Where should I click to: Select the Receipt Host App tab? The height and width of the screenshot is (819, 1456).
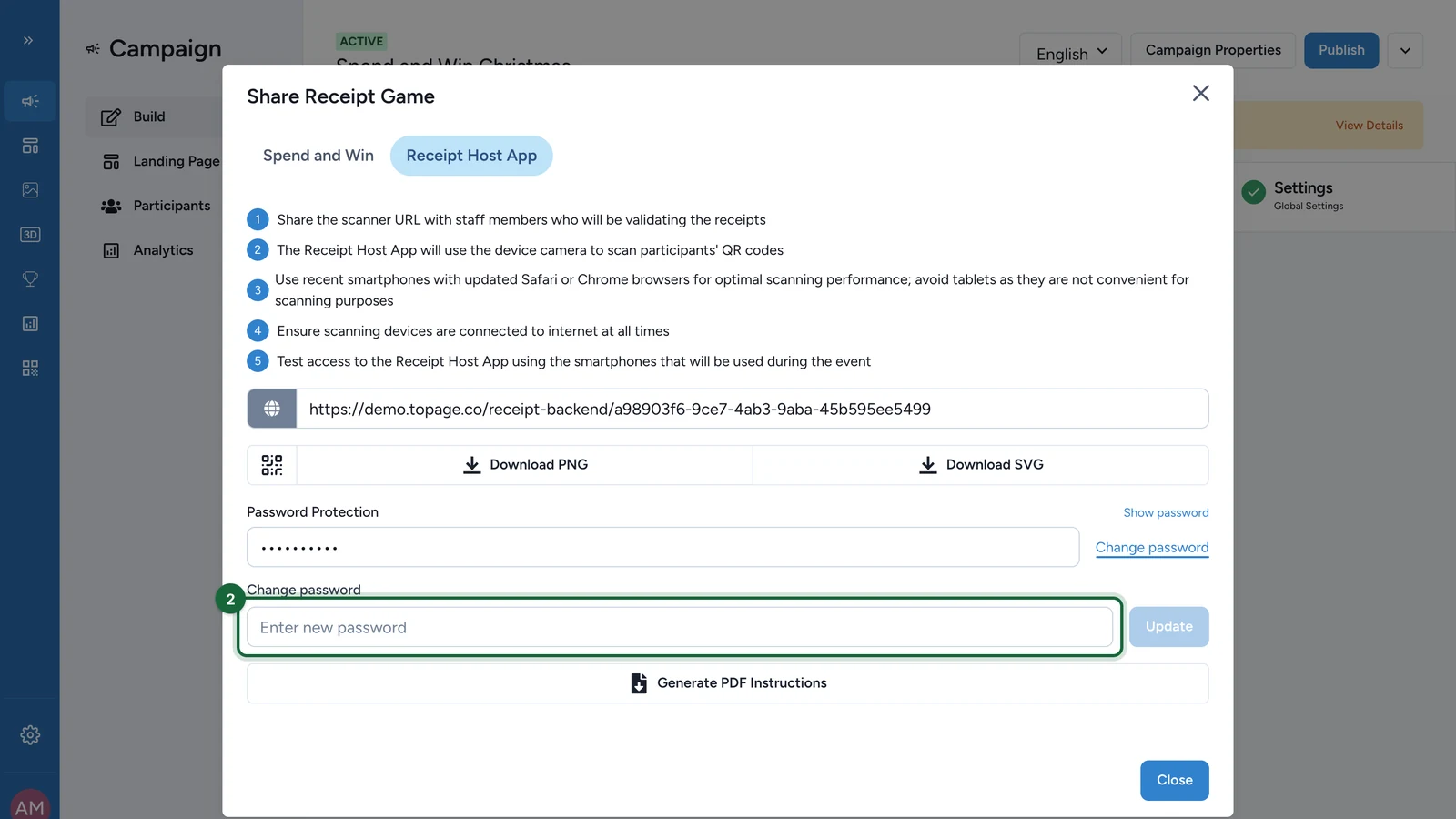pyautogui.click(x=471, y=156)
